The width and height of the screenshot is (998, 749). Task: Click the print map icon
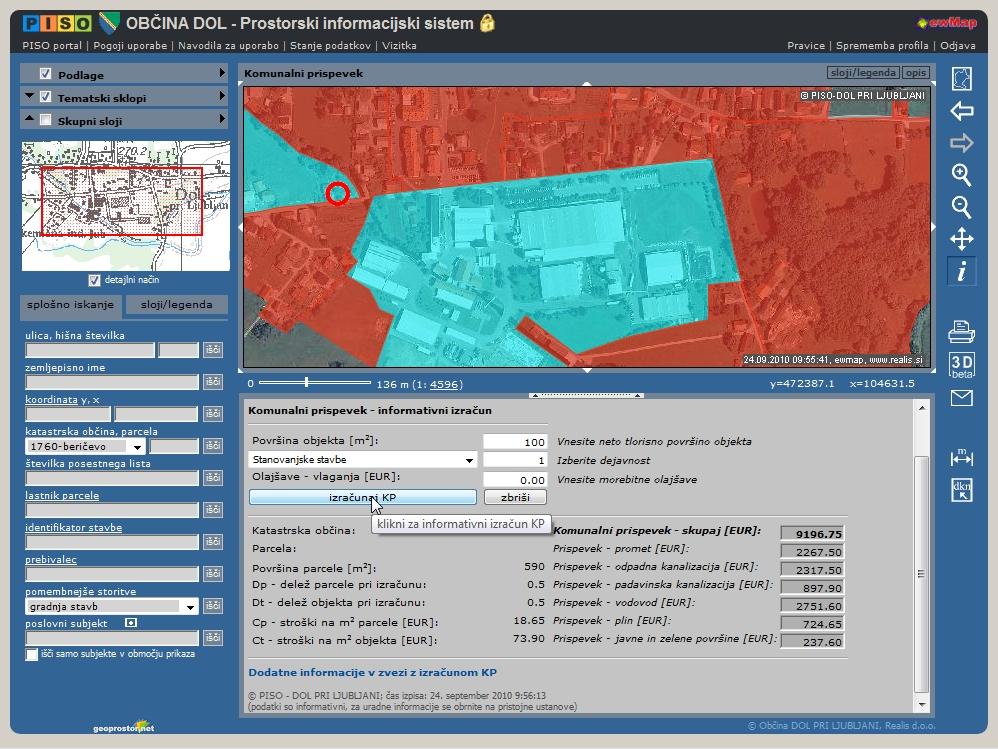pos(961,331)
